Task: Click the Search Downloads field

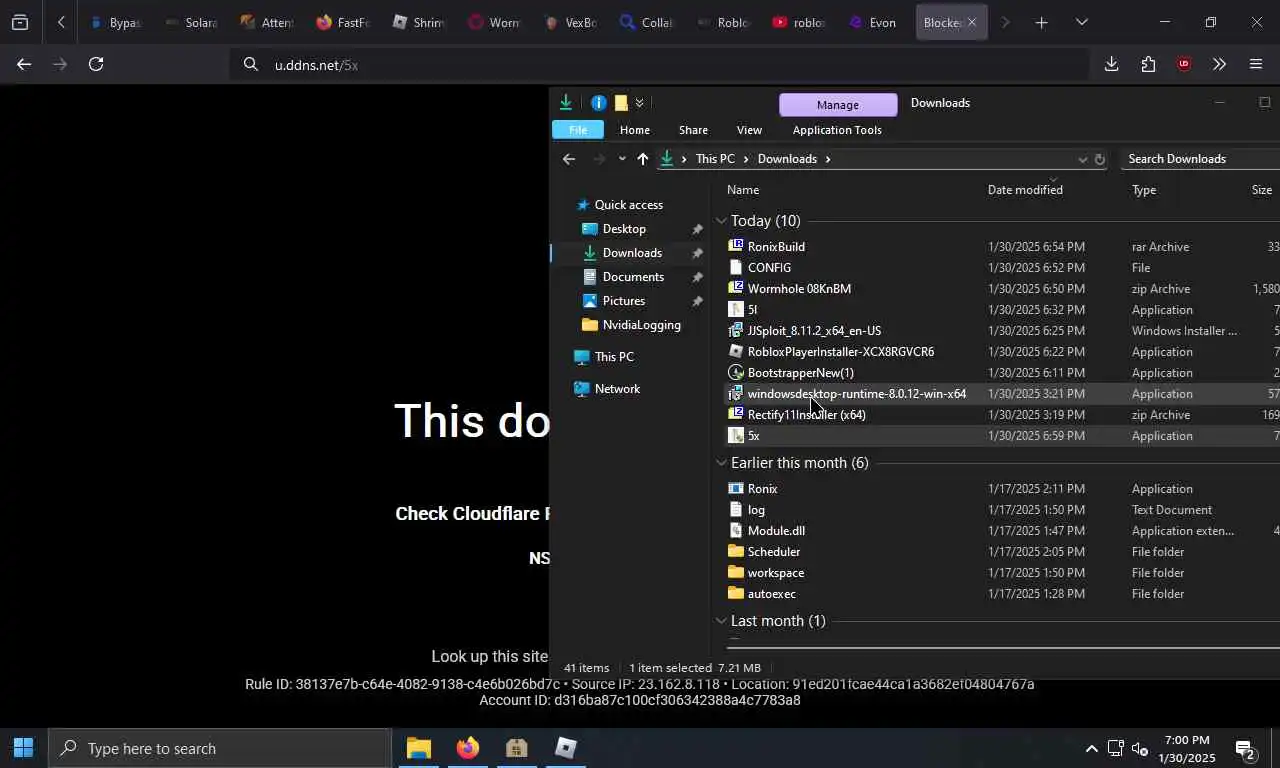Action: [1198, 159]
